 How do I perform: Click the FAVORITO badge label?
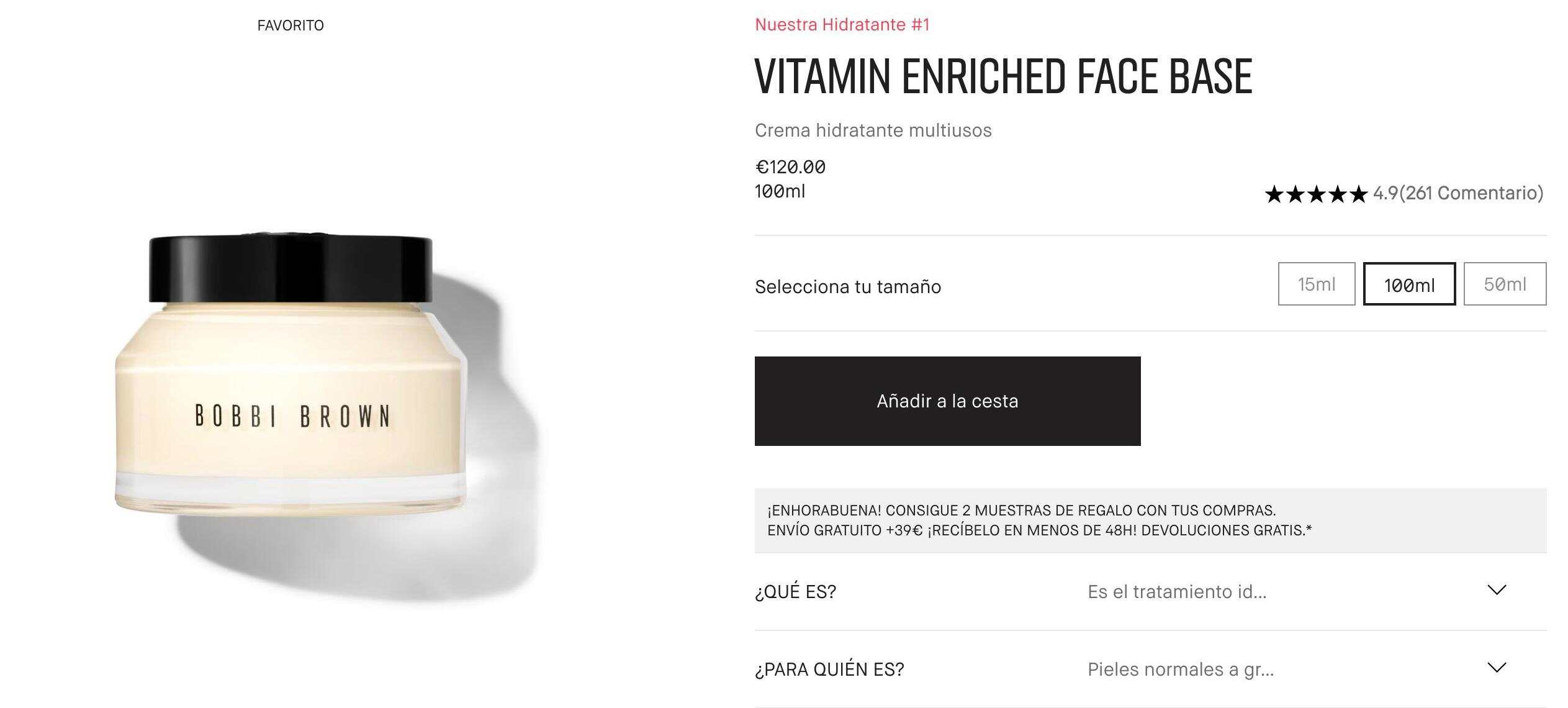click(291, 25)
